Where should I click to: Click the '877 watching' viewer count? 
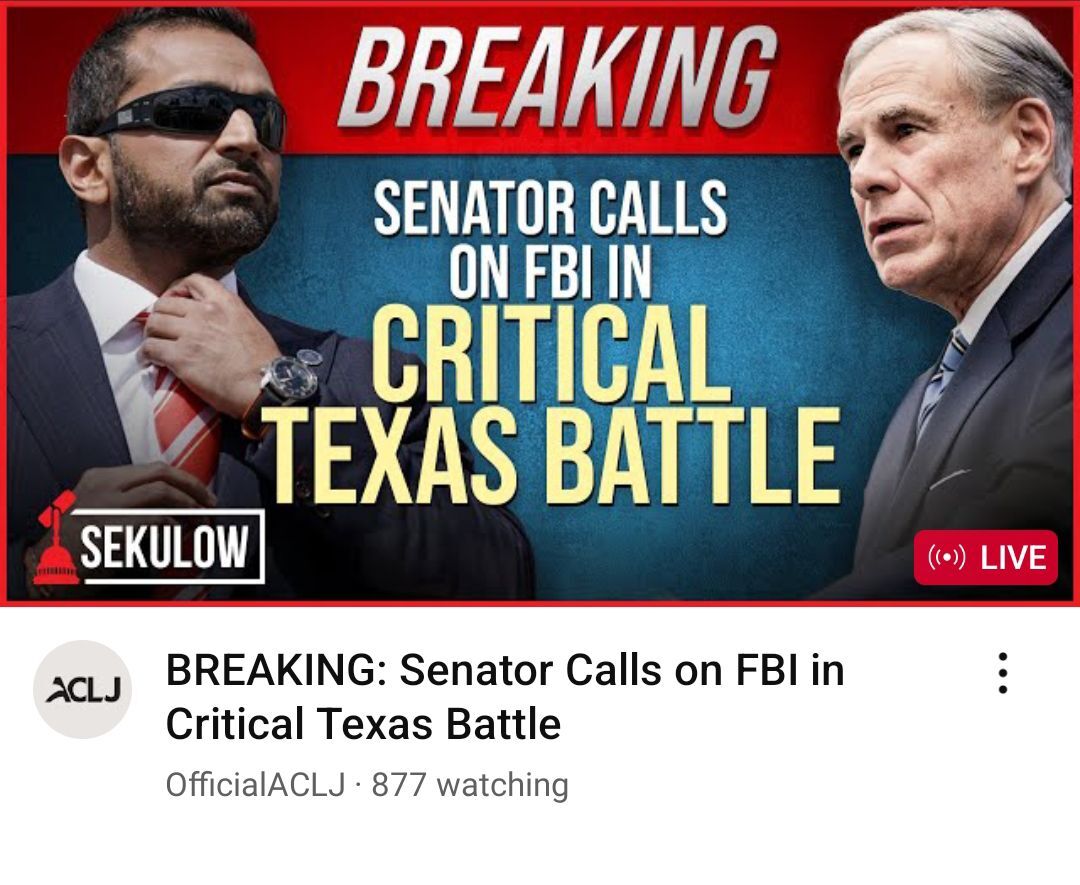[x=470, y=784]
